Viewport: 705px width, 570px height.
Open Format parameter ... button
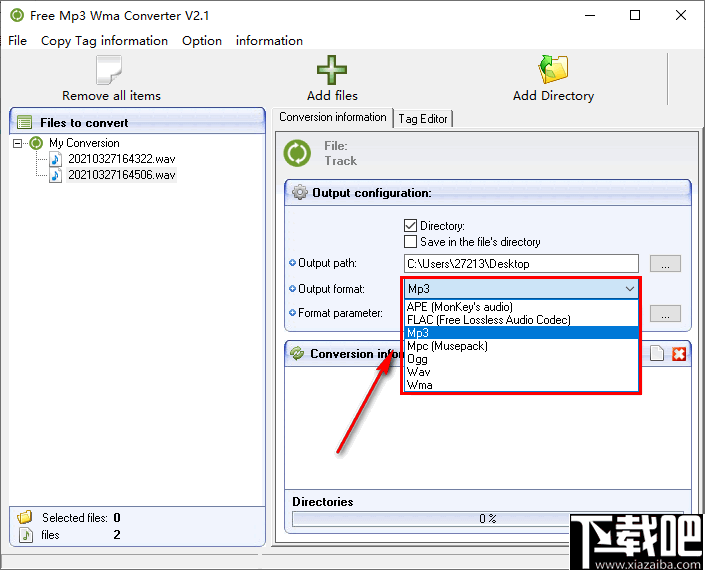[665, 314]
